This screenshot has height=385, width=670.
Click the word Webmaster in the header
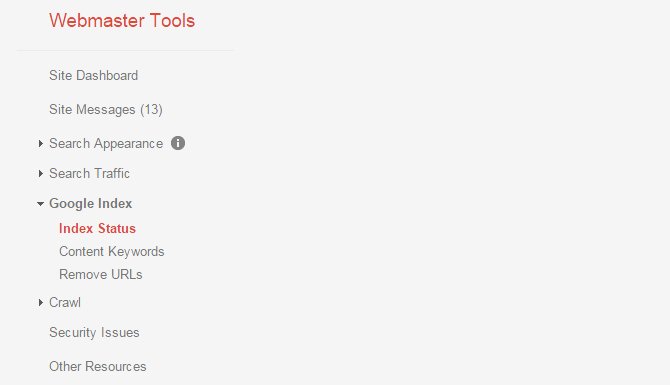tap(97, 21)
